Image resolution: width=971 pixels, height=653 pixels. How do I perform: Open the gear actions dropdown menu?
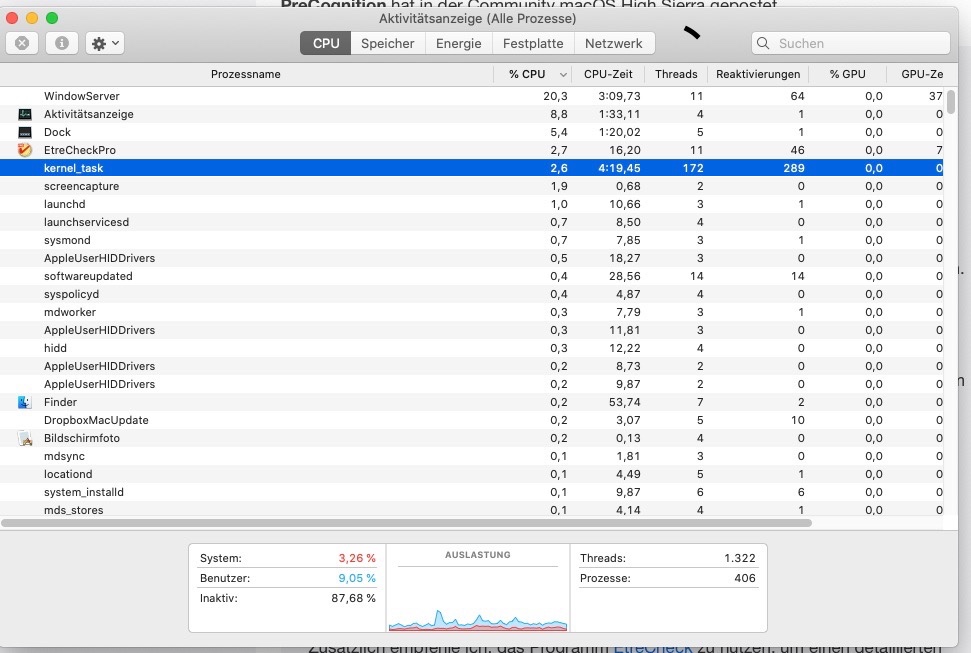105,43
